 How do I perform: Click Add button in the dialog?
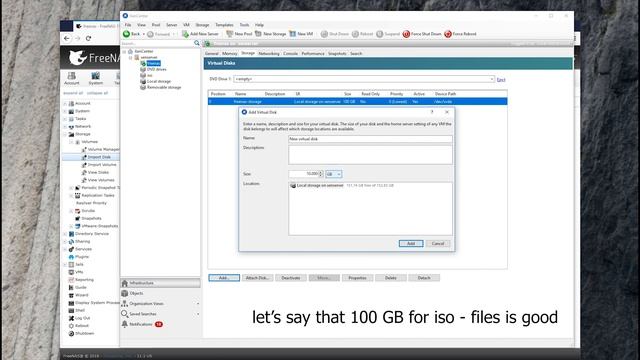pos(411,244)
